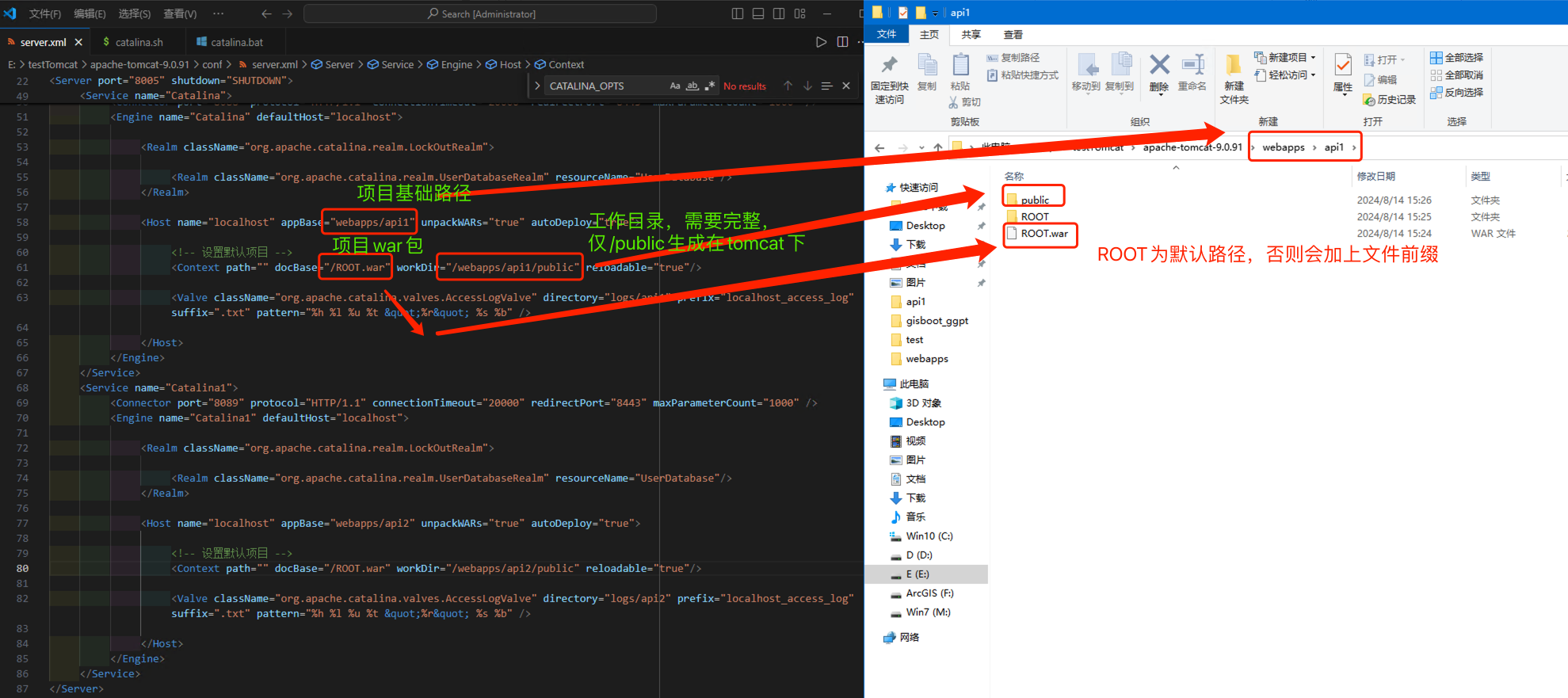Screen dimensions: 1568x698
Task: Toggle regular expression search option
Action: click(x=710, y=86)
